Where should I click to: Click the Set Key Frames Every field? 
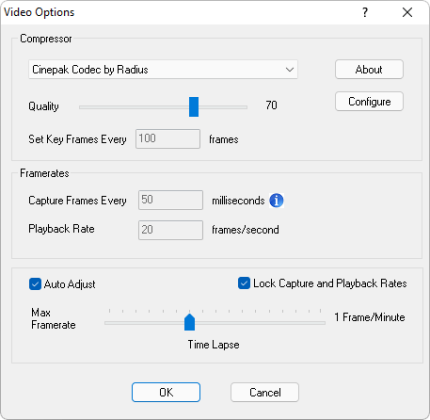coord(168,139)
